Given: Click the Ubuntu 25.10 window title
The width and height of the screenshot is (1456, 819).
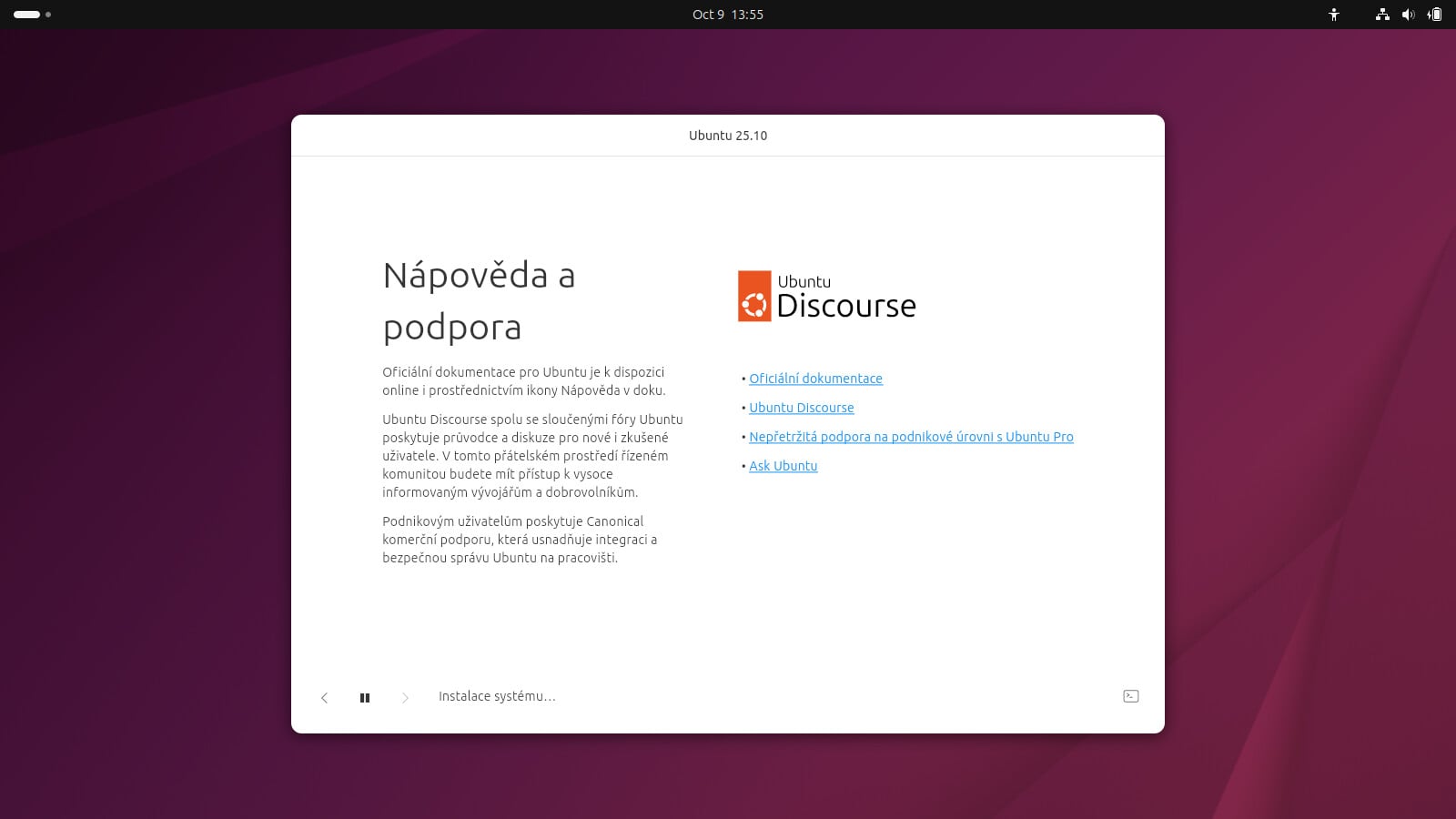Looking at the screenshot, I should tap(728, 136).
